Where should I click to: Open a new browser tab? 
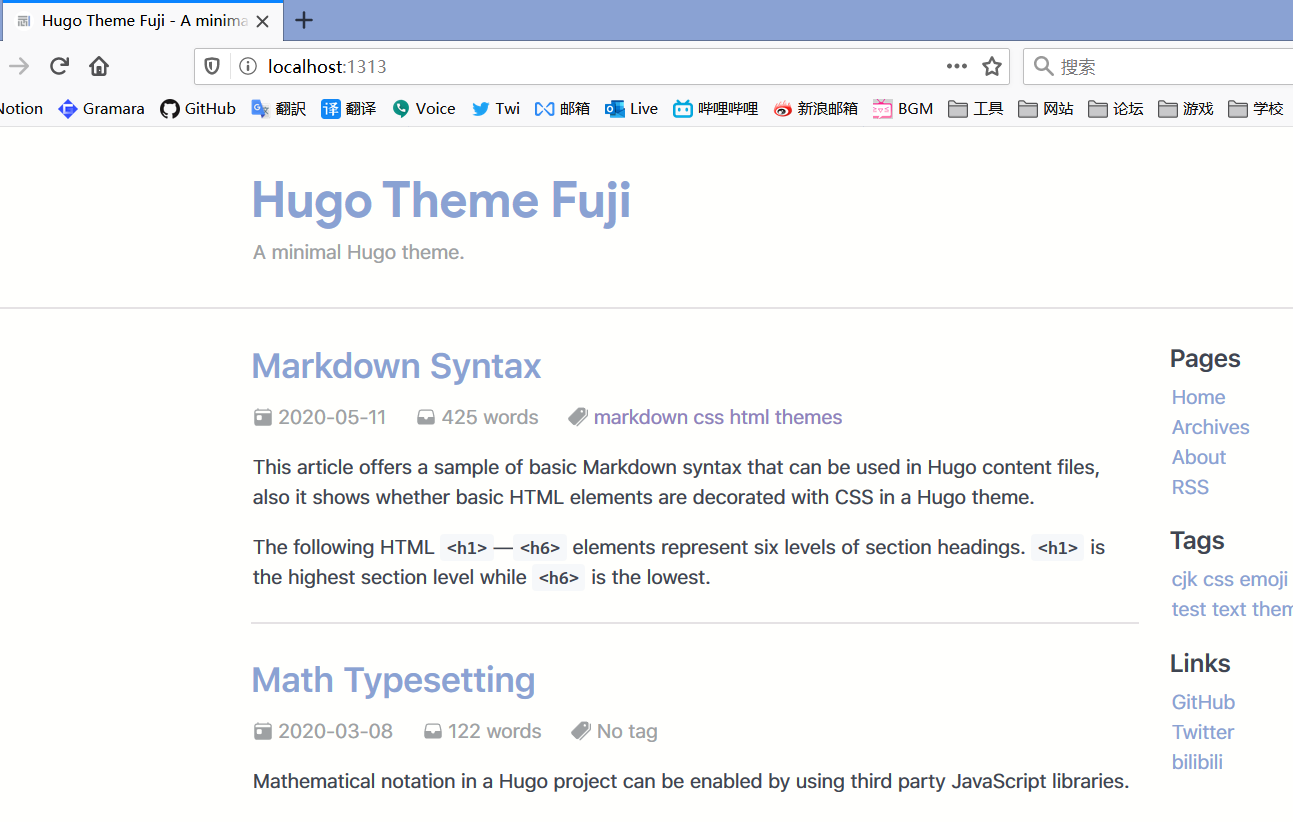(303, 20)
